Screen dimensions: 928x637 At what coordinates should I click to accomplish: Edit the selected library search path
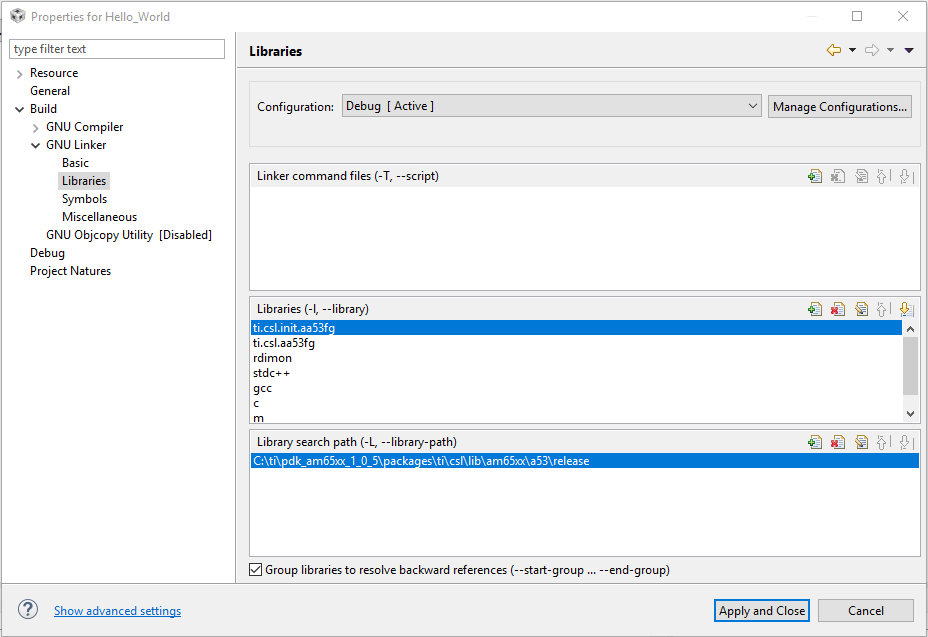click(861, 442)
